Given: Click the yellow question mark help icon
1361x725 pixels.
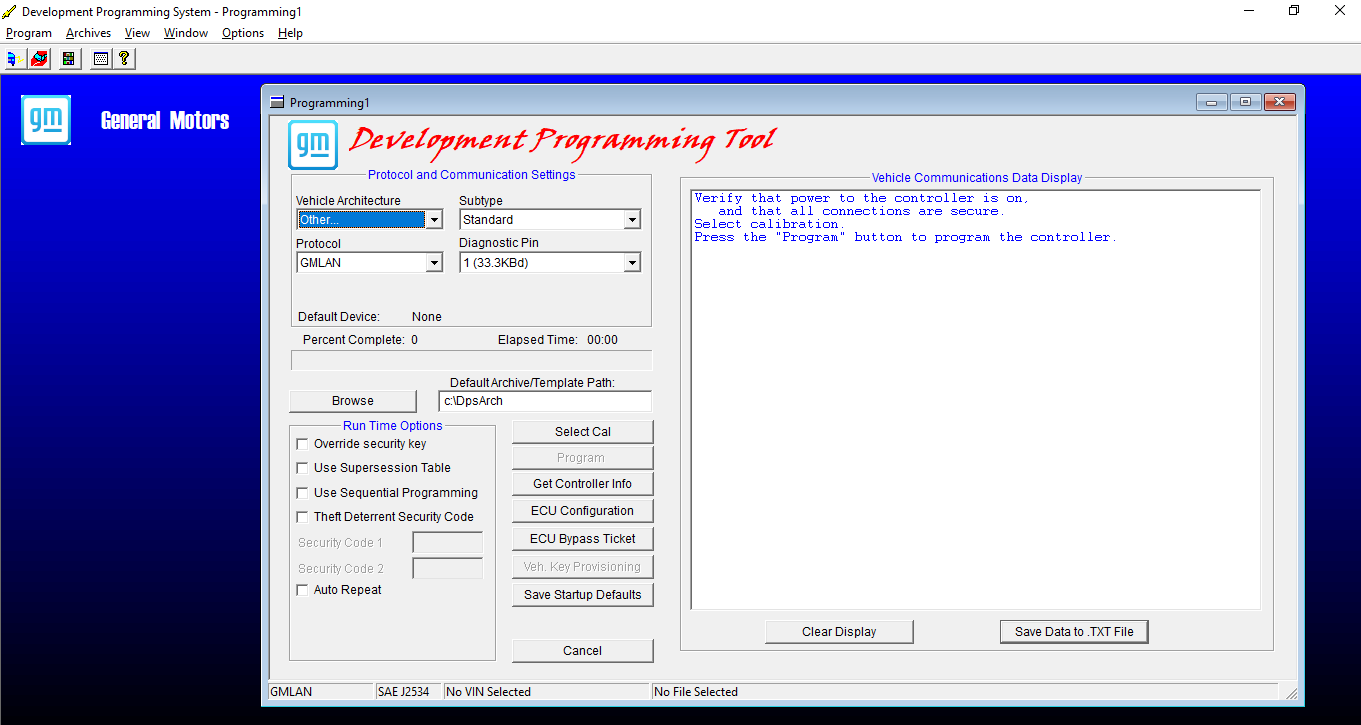Looking at the screenshot, I should (x=124, y=59).
